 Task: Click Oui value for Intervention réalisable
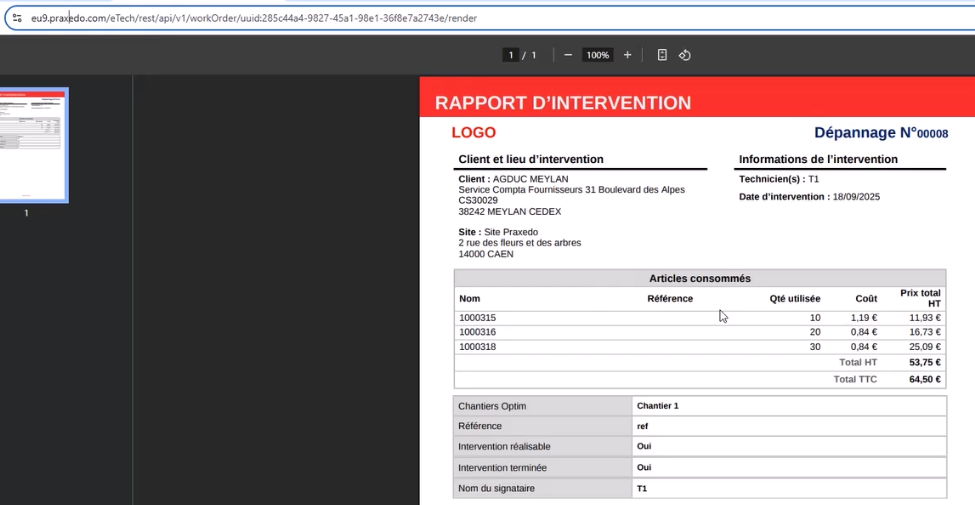644,447
